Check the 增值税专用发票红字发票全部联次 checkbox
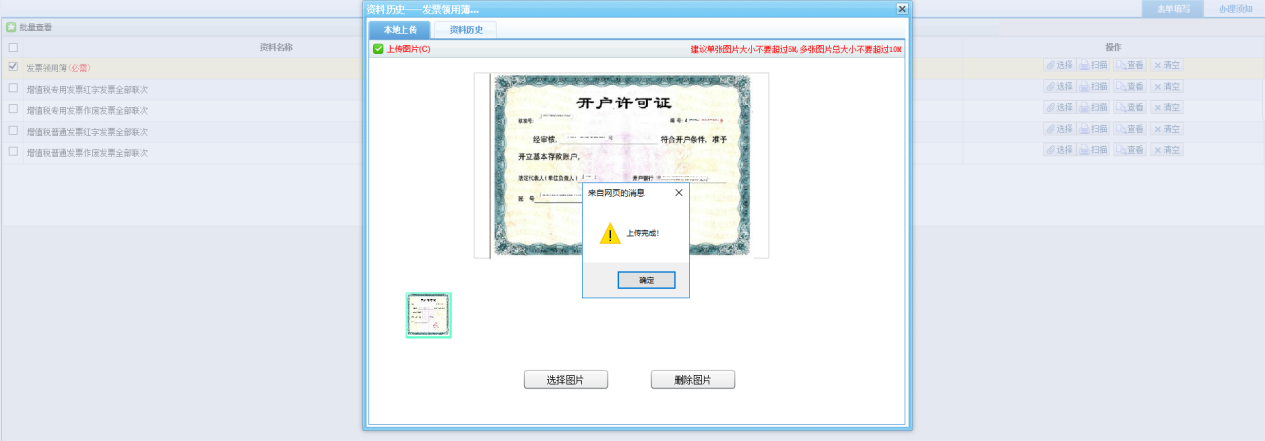The width and height of the screenshot is (1265, 441). [x=13, y=88]
